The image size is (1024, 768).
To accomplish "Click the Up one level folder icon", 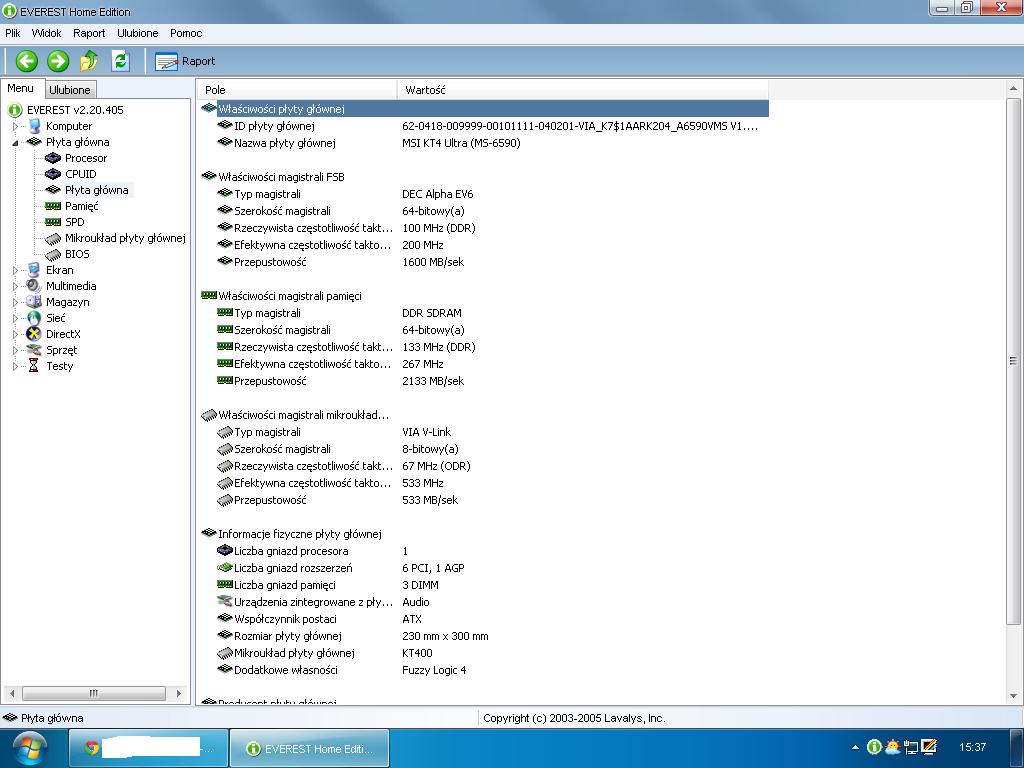I will [x=89, y=61].
